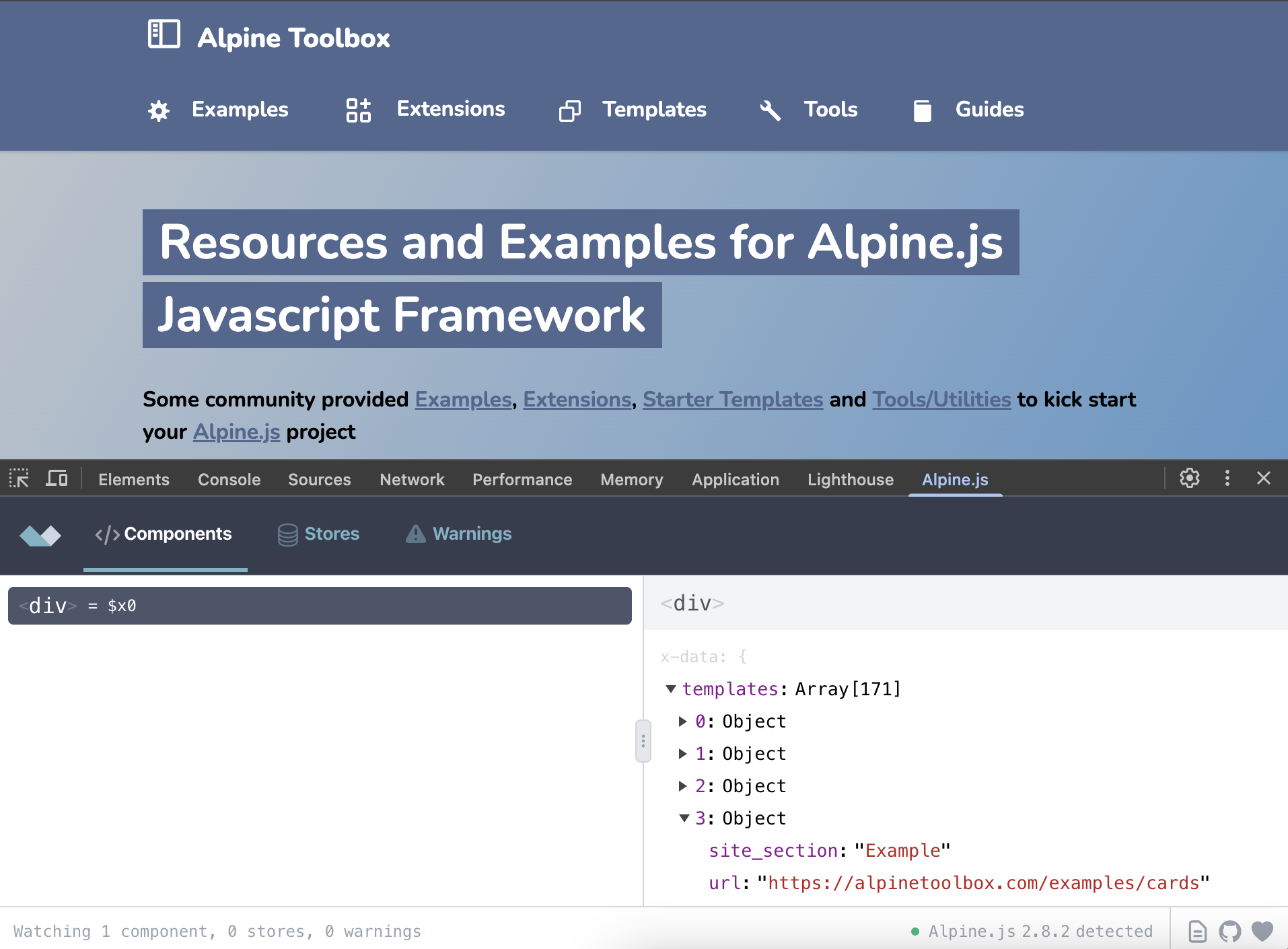Click the site_section "Example" value
Image resolution: width=1288 pixels, height=949 pixels.
902,851
